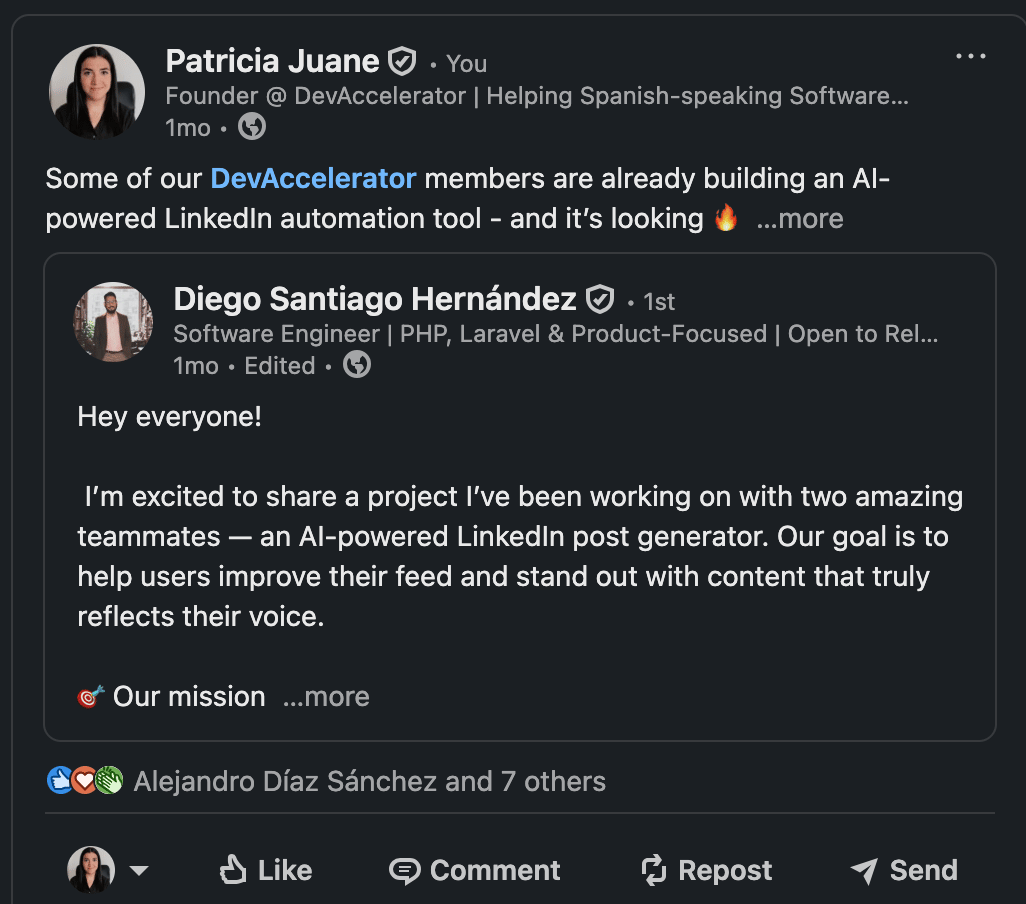The width and height of the screenshot is (1026, 904).
Task: Open Patricia Juane's profile name link
Action: [272, 61]
